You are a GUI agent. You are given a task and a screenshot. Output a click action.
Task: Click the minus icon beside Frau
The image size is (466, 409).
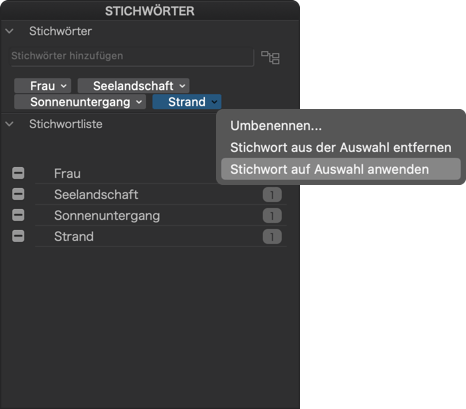point(18,173)
